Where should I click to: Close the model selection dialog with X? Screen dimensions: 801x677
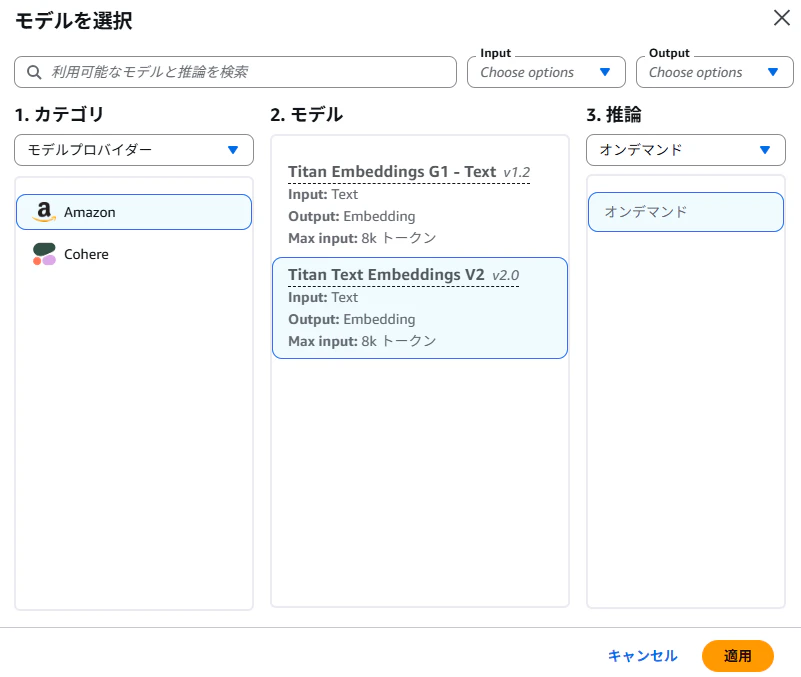pyautogui.click(x=782, y=18)
